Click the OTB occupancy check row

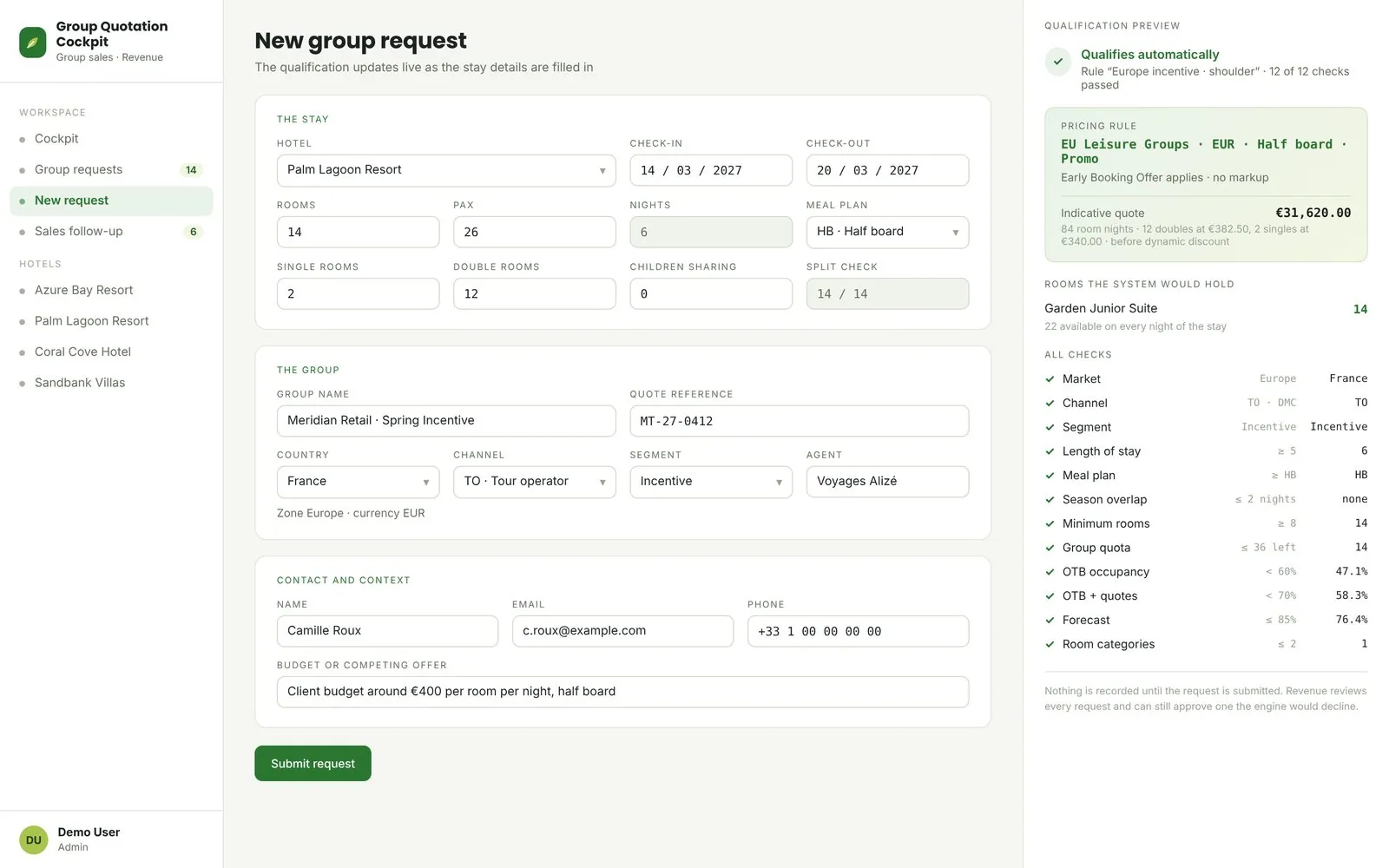1206,572
